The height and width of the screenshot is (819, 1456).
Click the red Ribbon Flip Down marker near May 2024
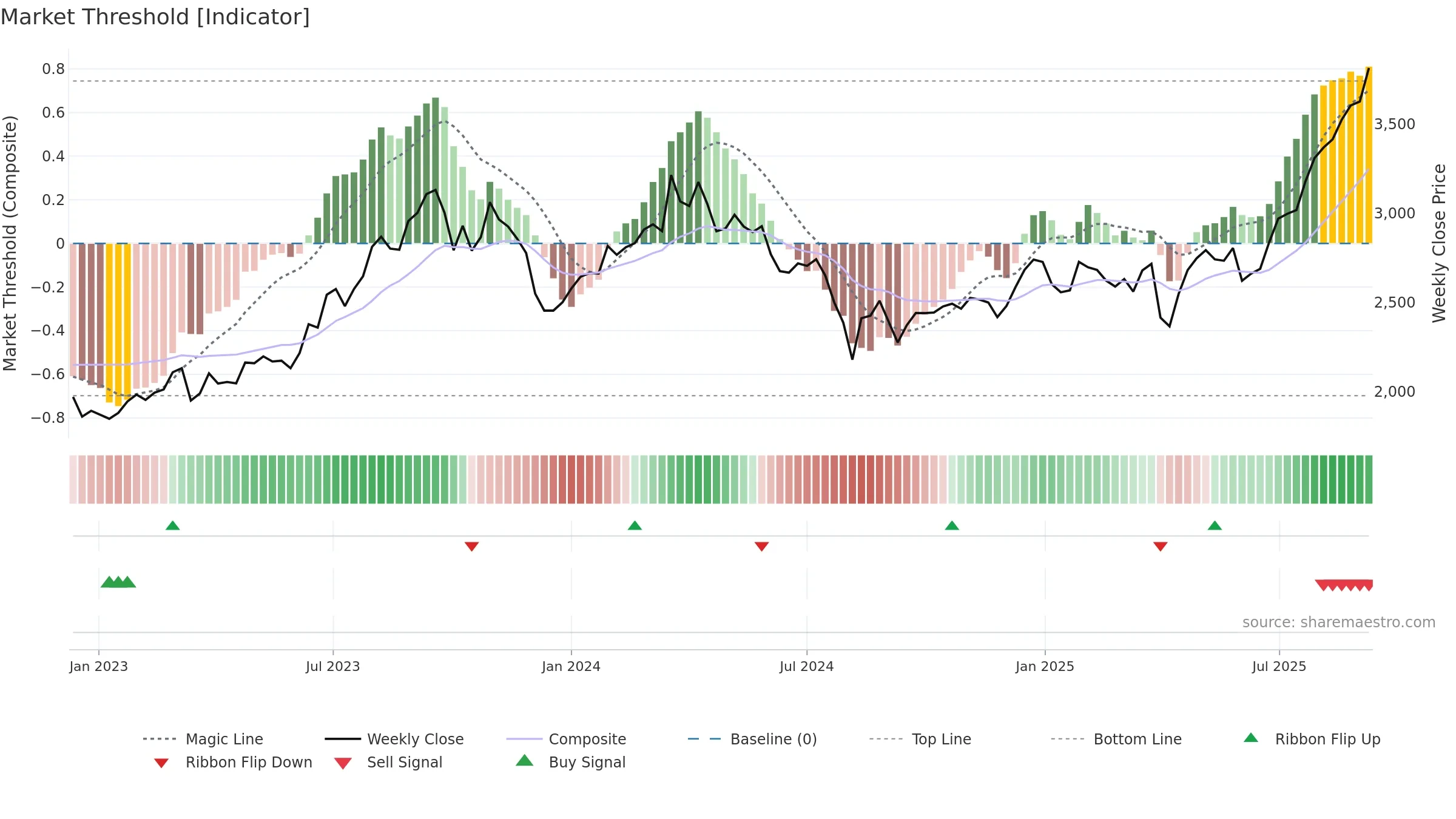click(762, 547)
